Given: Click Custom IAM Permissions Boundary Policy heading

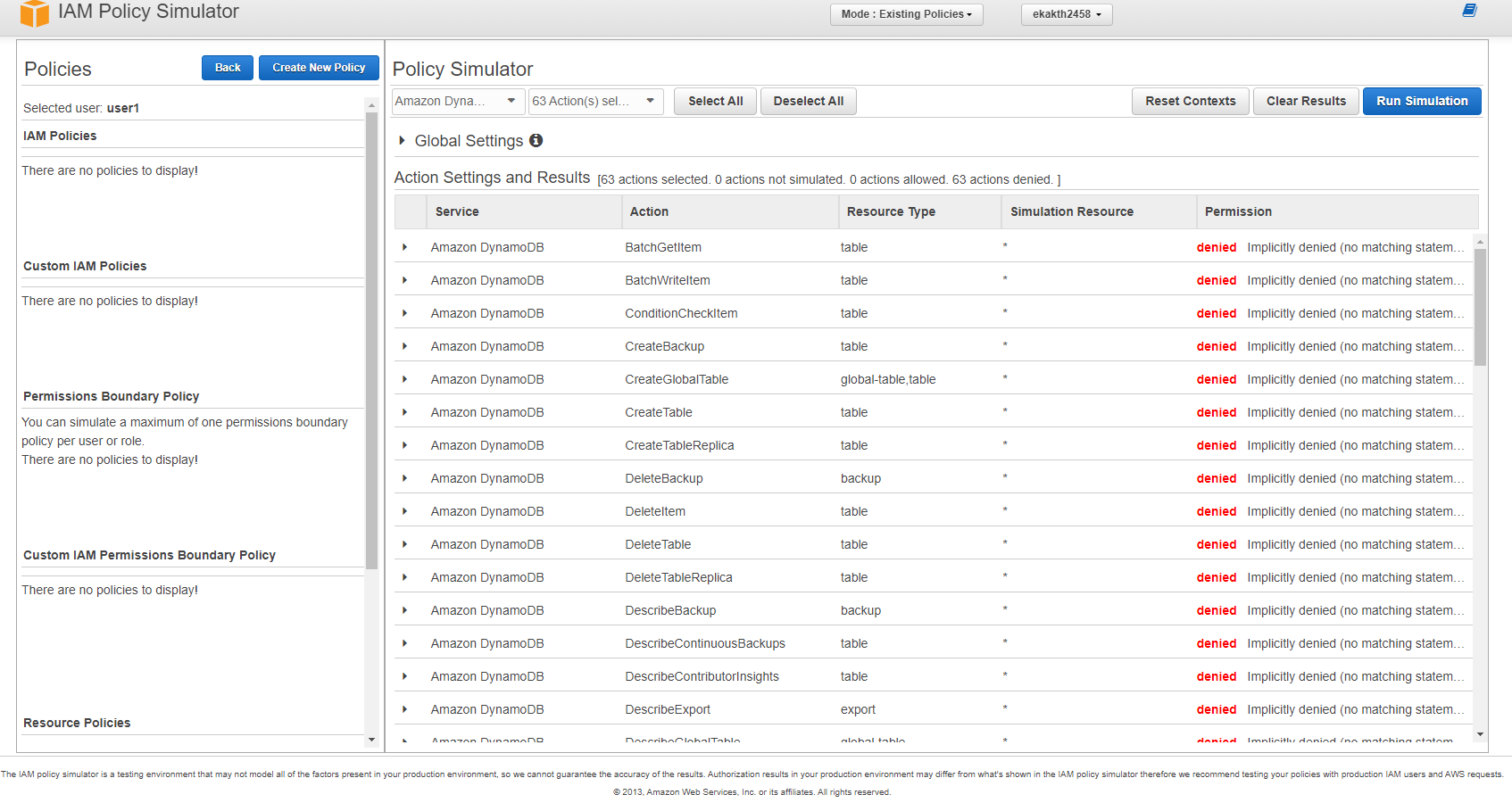Looking at the screenshot, I should coord(149,555).
